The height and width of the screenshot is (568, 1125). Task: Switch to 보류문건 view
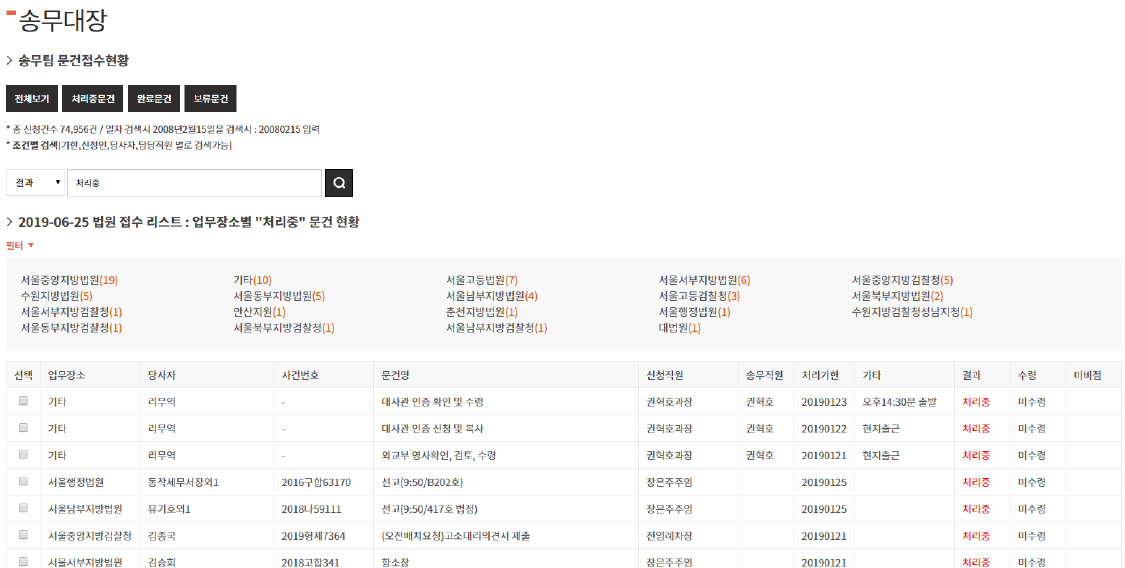click(x=210, y=99)
